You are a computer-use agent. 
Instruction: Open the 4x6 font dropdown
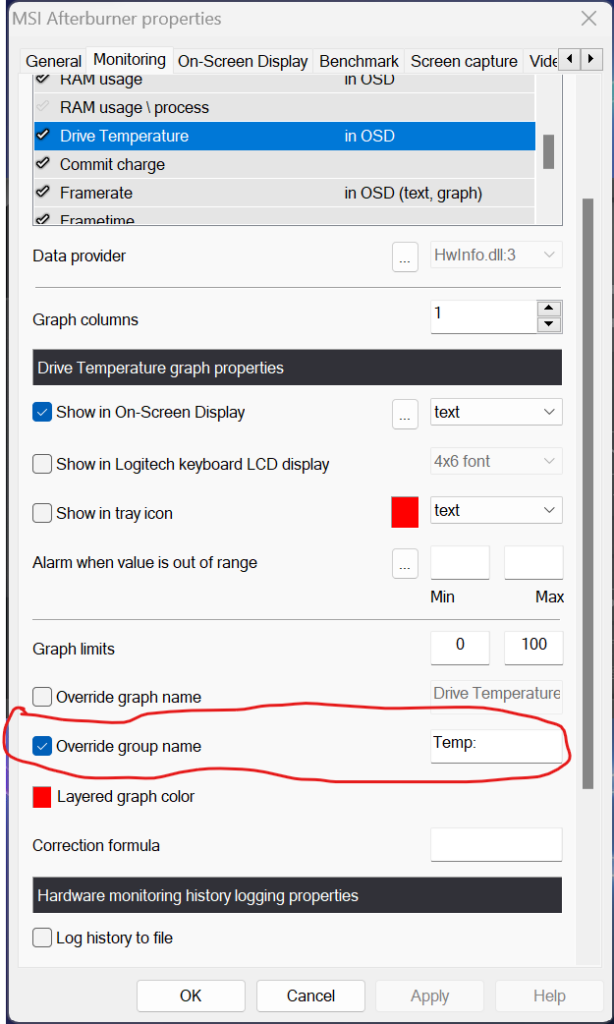[x=496, y=462]
